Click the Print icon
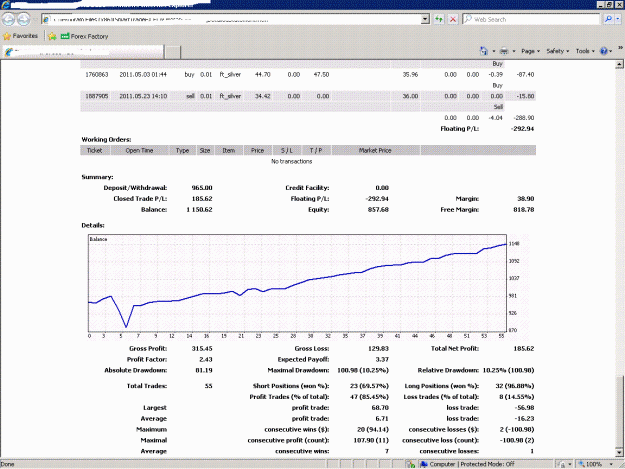Image resolution: width=625 pixels, height=469 pixels. (x=504, y=51)
